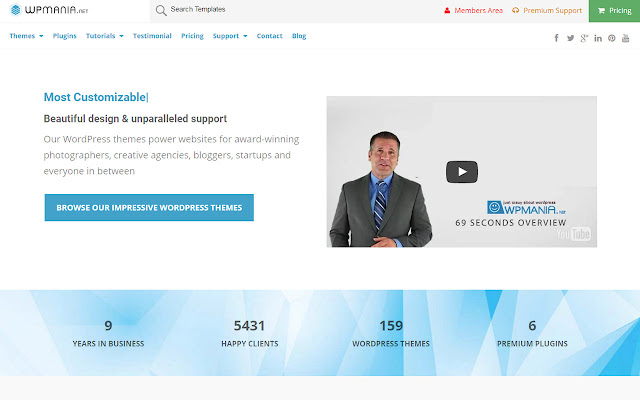The width and height of the screenshot is (640, 400).
Task: Click the green Pricing button
Action: (x=614, y=11)
